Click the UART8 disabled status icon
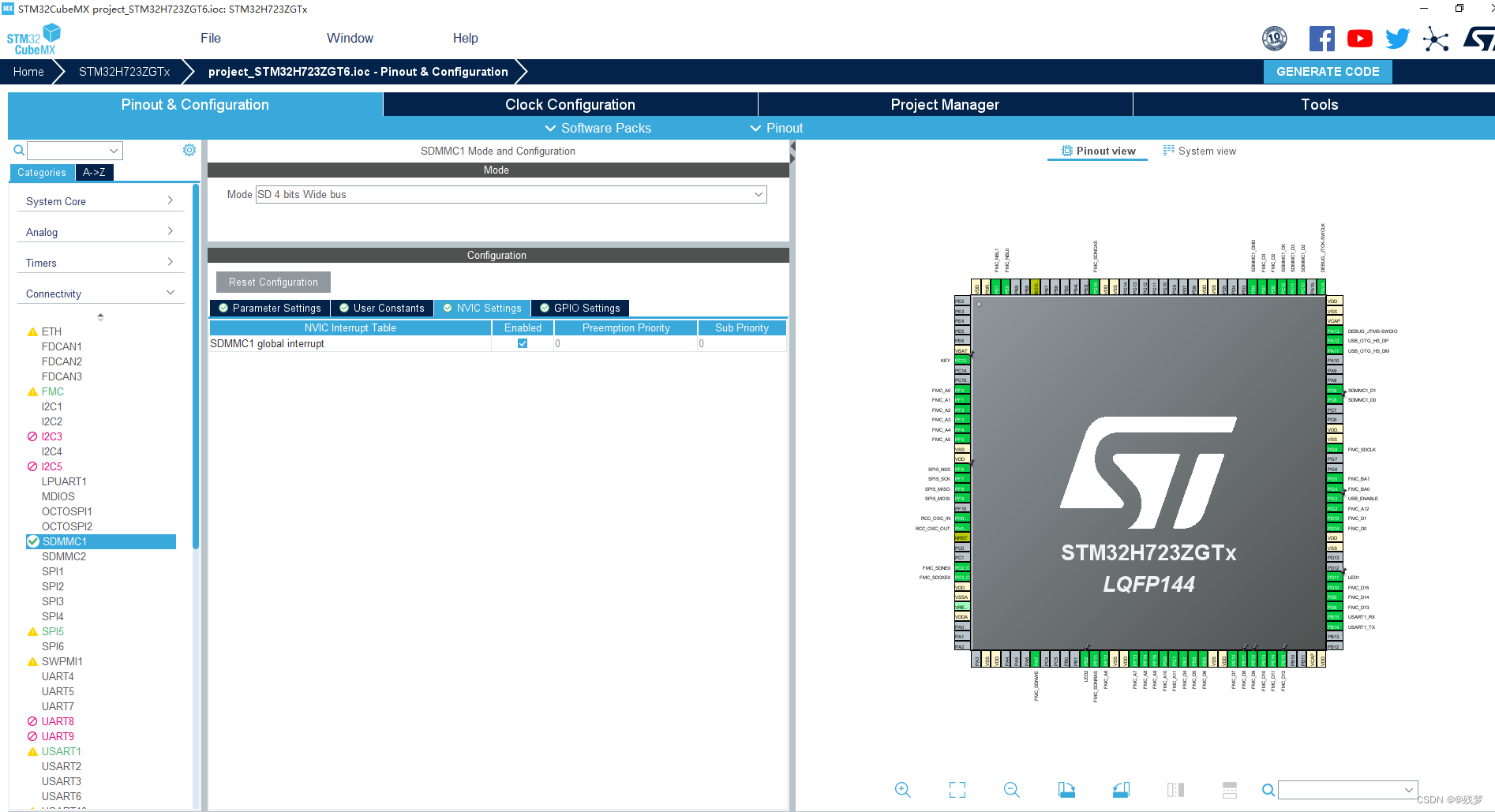The height and width of the screenshot is (812, 1495). [x=32, y=721]
